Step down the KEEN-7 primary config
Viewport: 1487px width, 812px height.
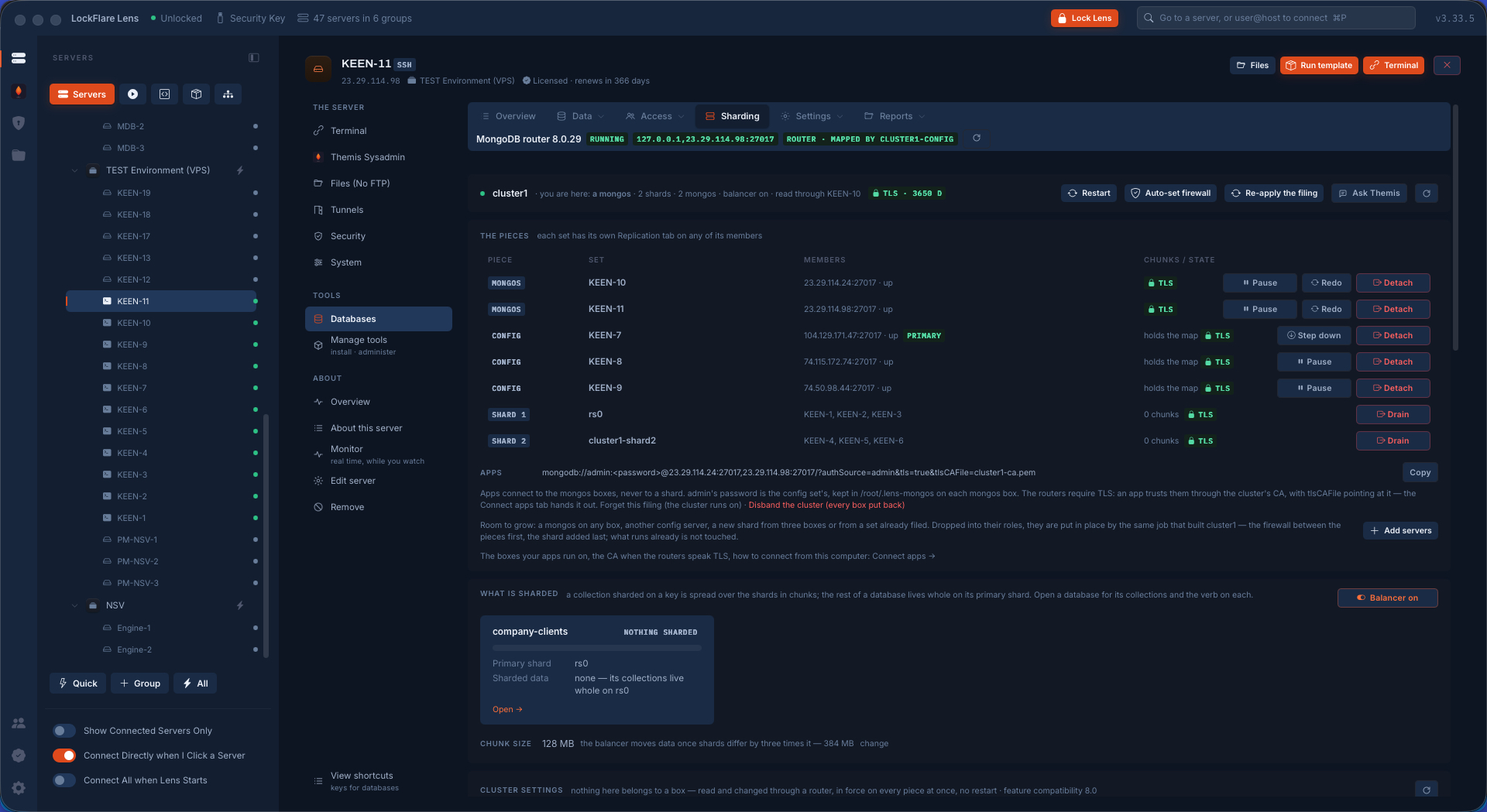coord(1314,336)
